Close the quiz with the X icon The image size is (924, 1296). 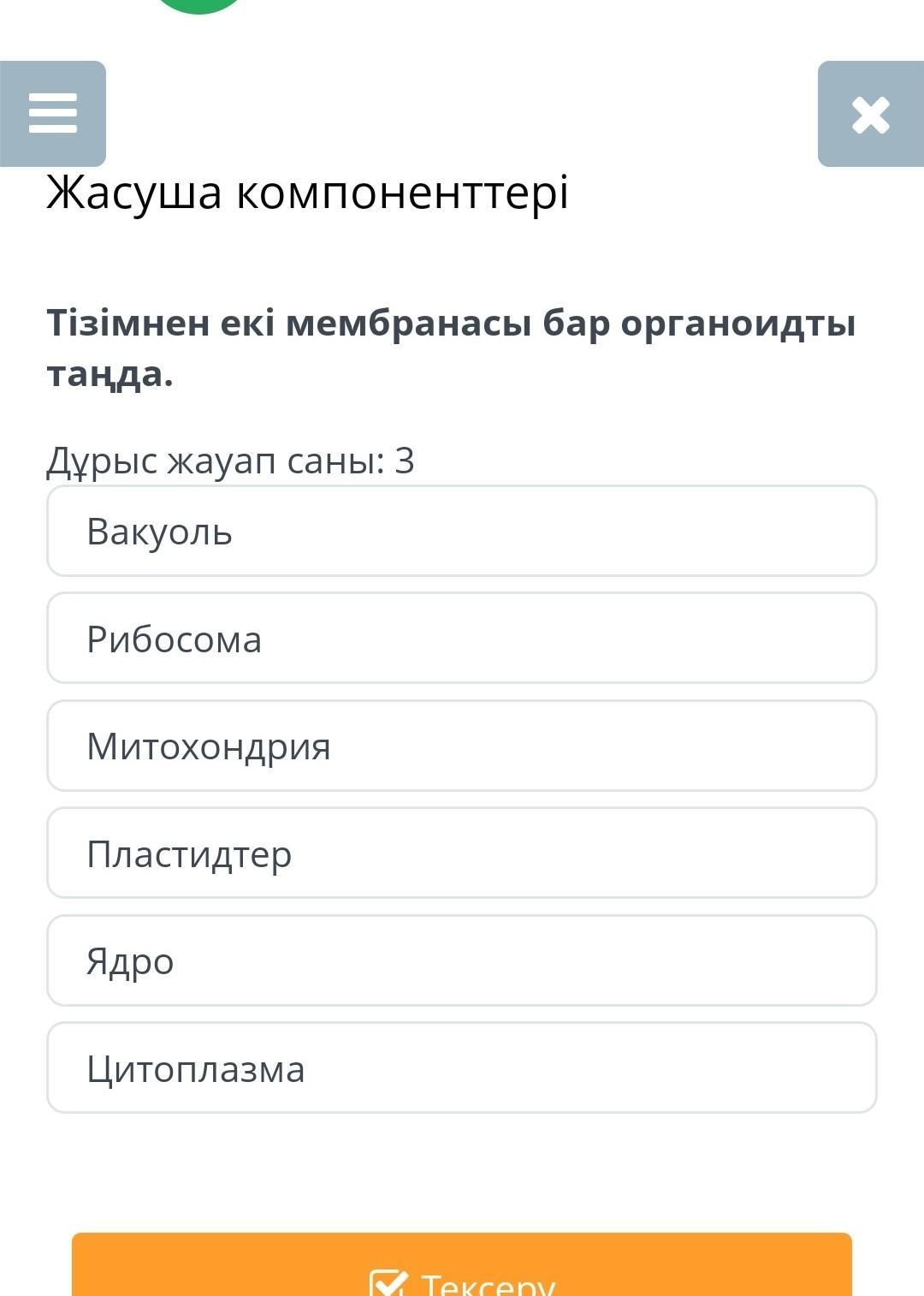[870, 115]
